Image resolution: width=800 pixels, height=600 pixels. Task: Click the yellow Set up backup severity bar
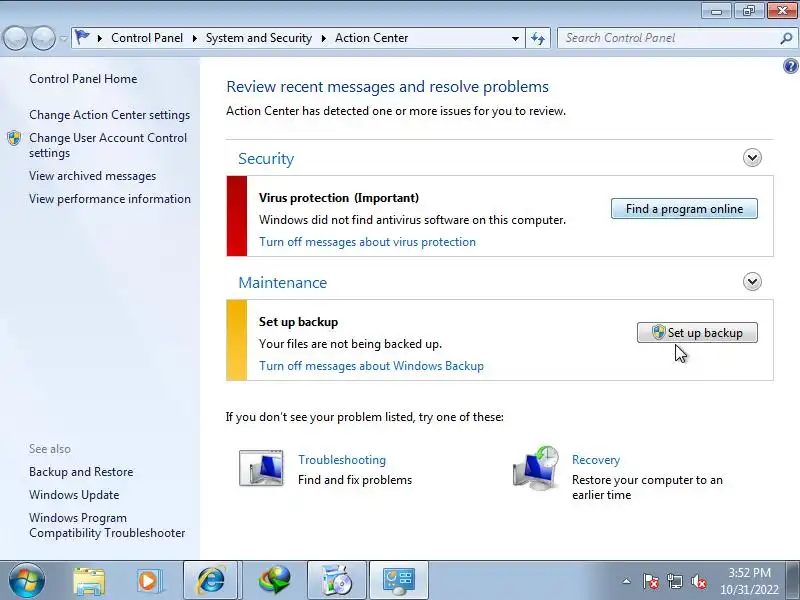pos(237,340)
